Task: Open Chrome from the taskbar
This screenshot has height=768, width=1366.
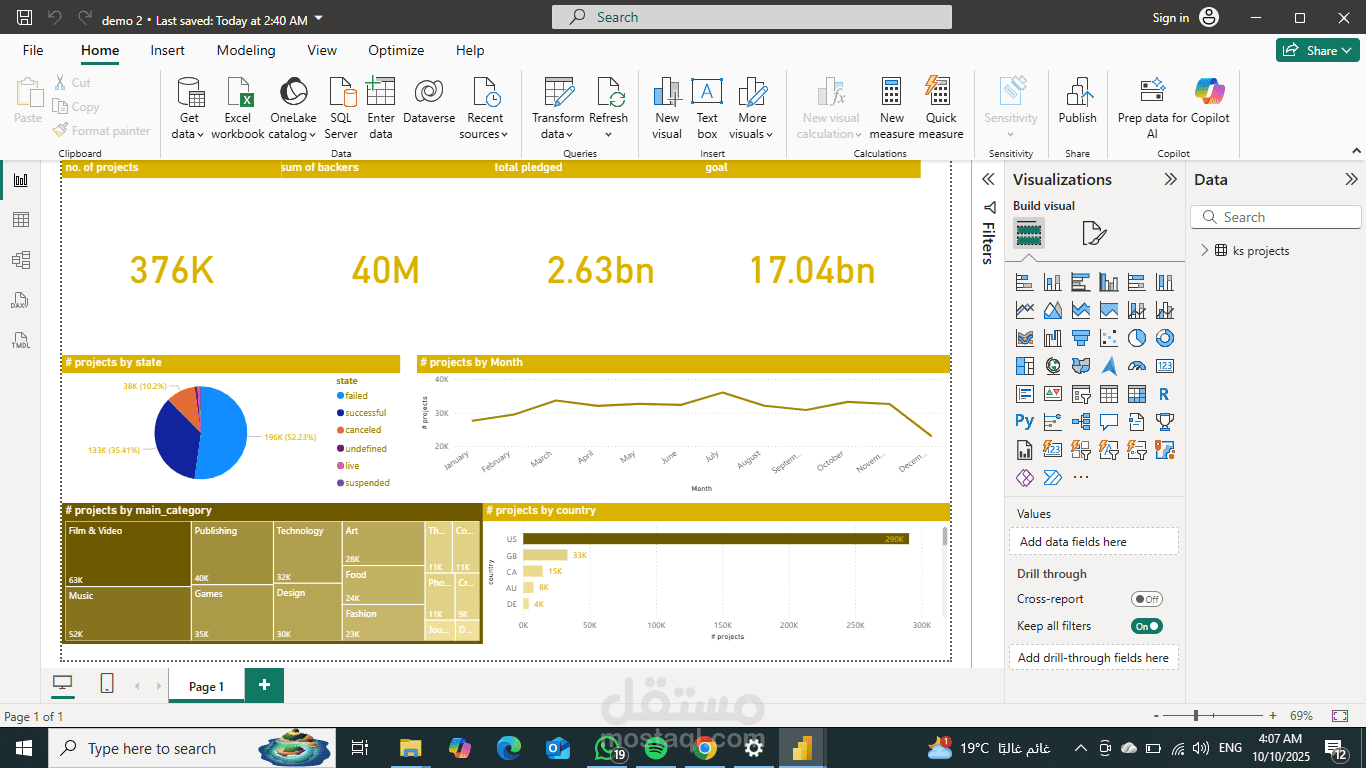Action: (705, 748)
